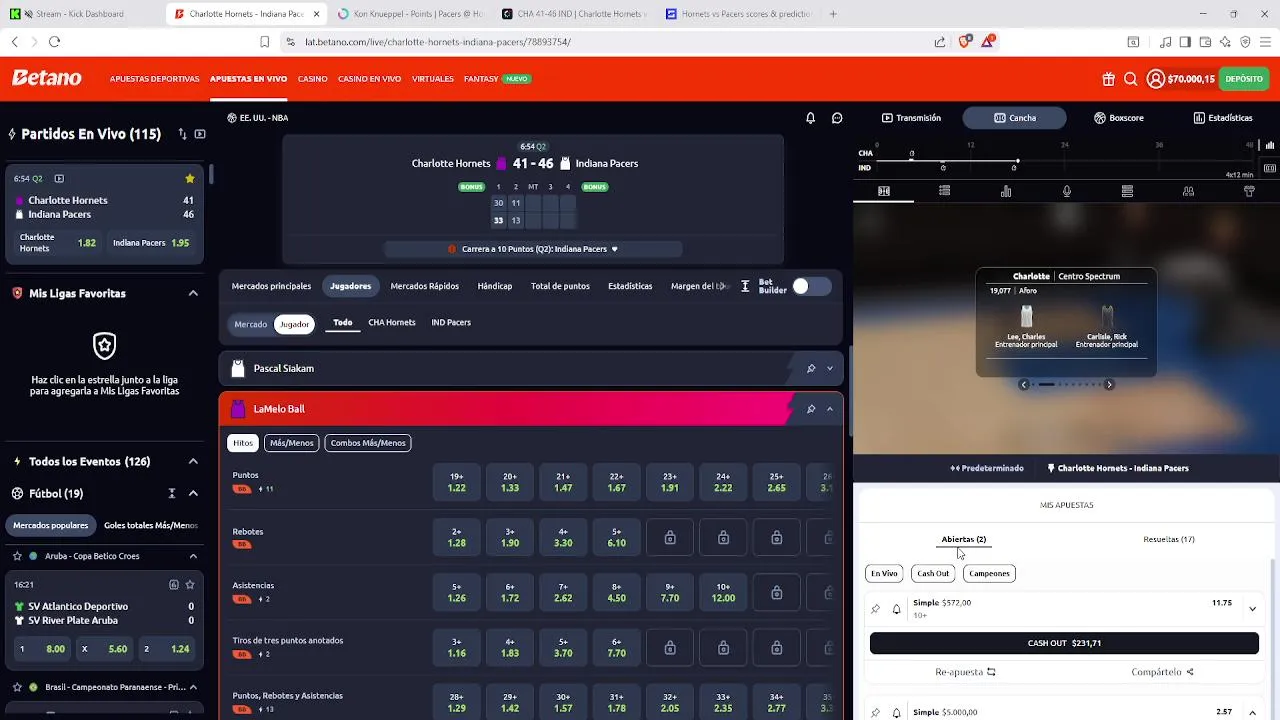1280x720 pixels.
Task: Pin the Simple $572,00 bet
Action: [876, 609]
